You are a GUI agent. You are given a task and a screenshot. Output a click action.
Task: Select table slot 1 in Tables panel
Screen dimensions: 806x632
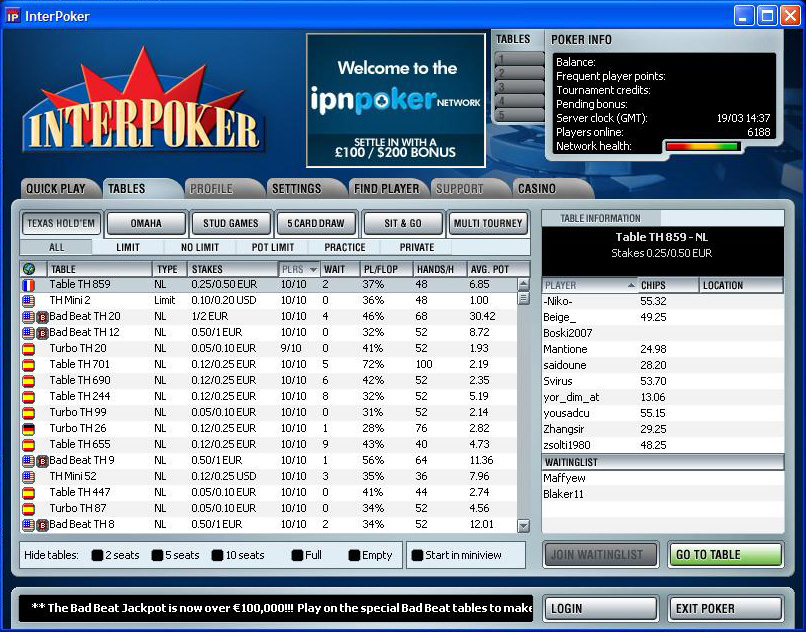[x=519, y=59]
